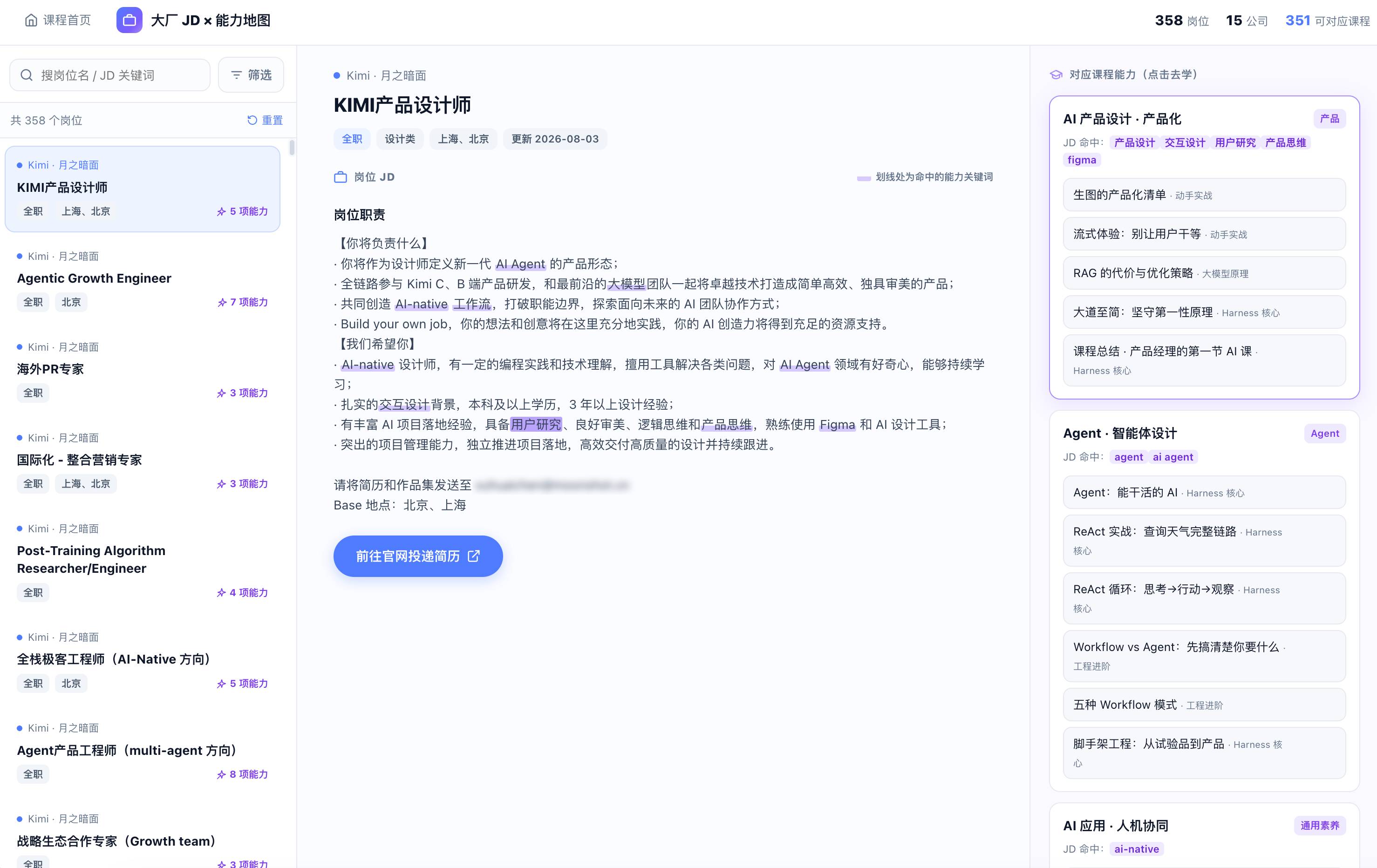Click the 产品 category tag
The height and width of the screenshot is (868, 1377).
[x=1329, y=118]
